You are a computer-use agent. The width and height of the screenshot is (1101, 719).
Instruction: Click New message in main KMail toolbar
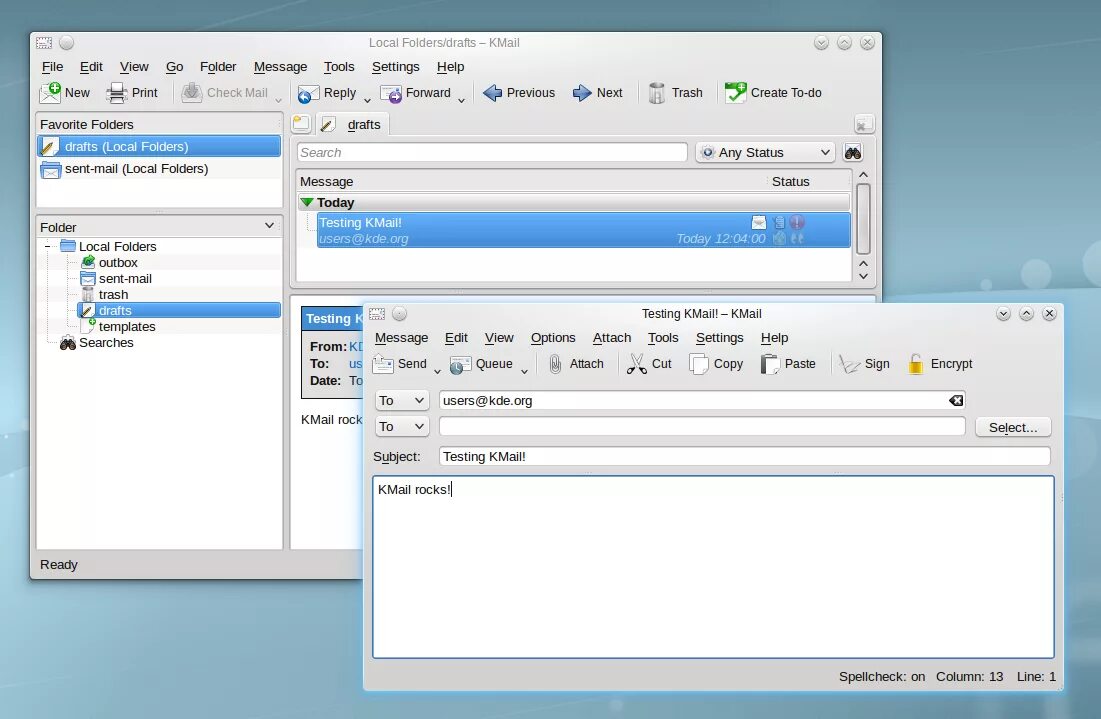point(65,93)
